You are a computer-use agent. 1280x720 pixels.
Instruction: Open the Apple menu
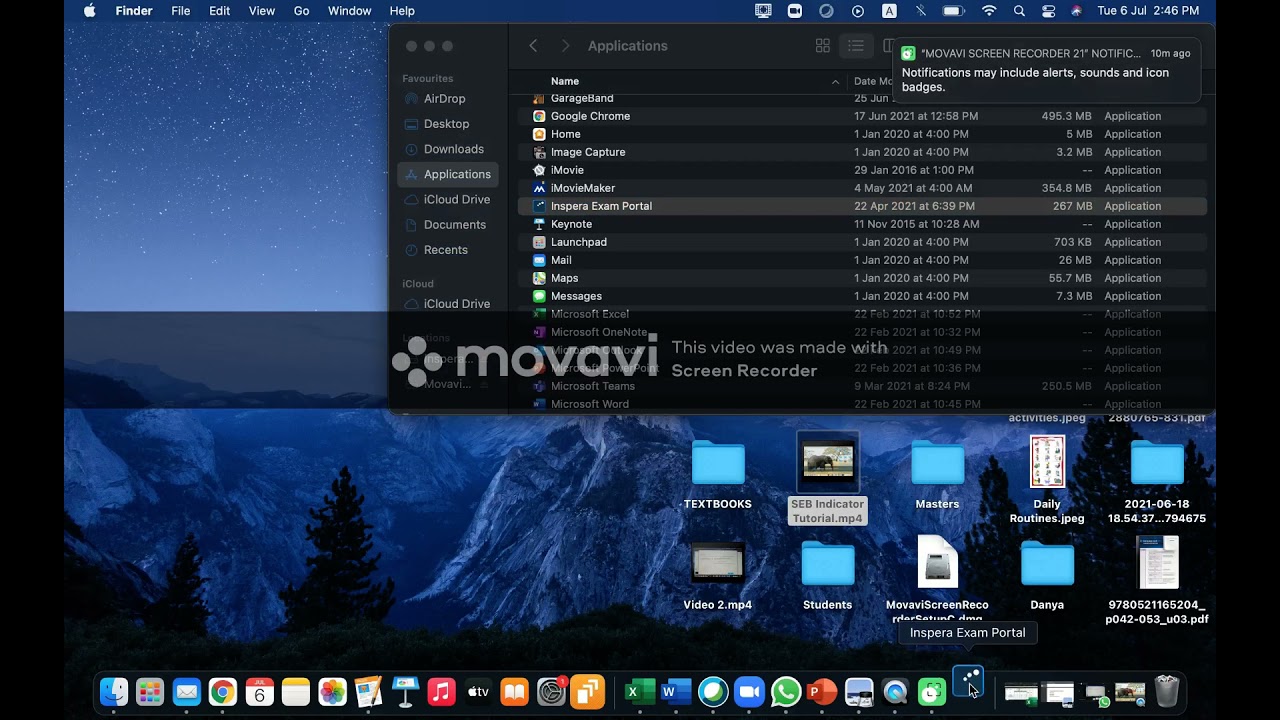click(90, 11)
